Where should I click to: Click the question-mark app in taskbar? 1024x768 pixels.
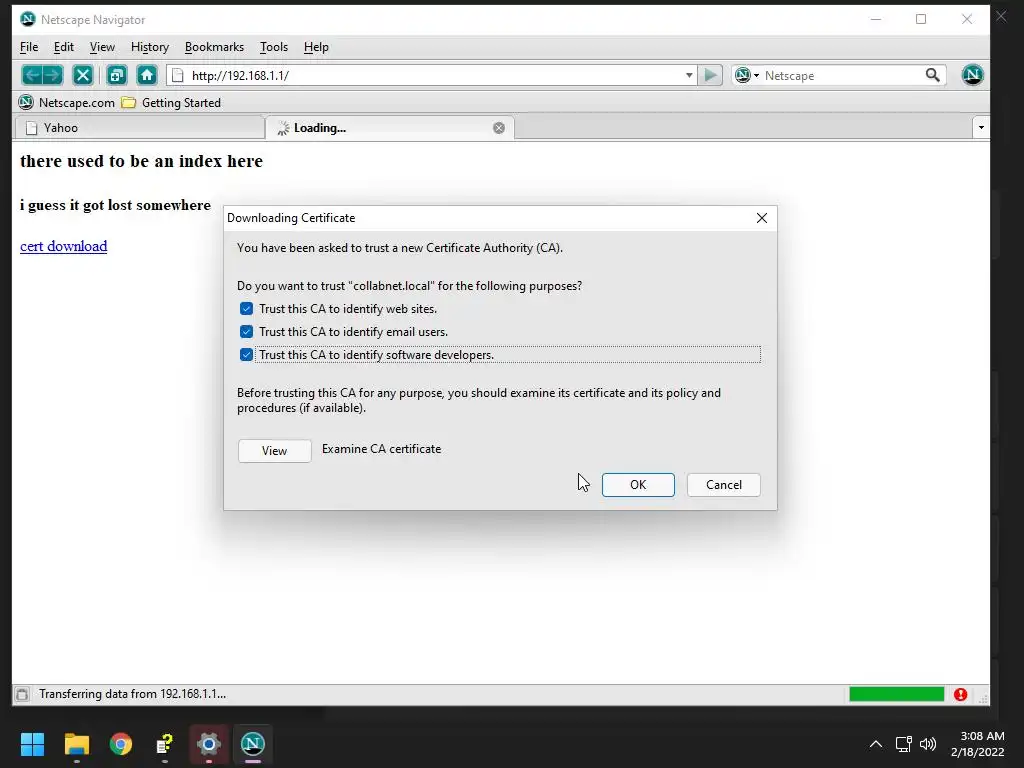click(x=165, y=744)
